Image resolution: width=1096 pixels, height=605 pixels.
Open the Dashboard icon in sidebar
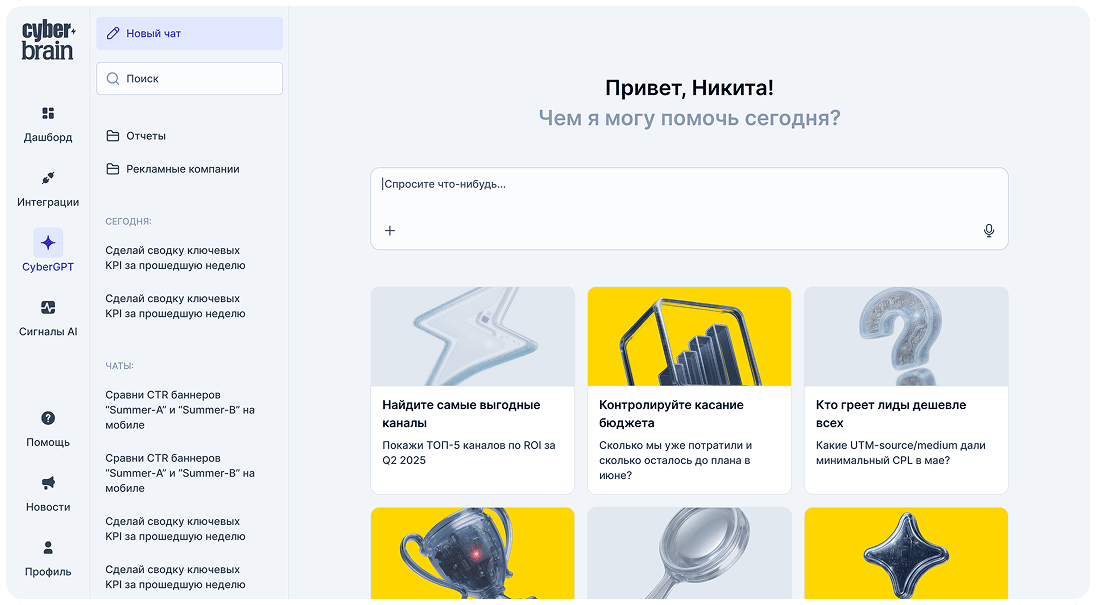click(48, 113)
